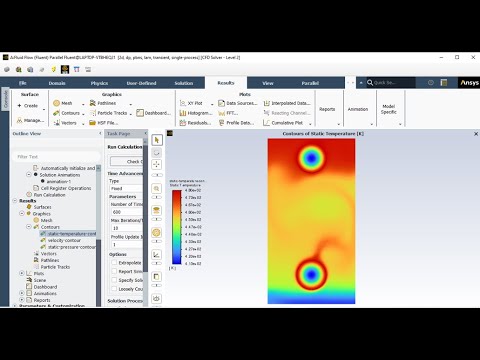Screen dimensions: 480x360
Task: Select the pan view tool
Action: 157,164
